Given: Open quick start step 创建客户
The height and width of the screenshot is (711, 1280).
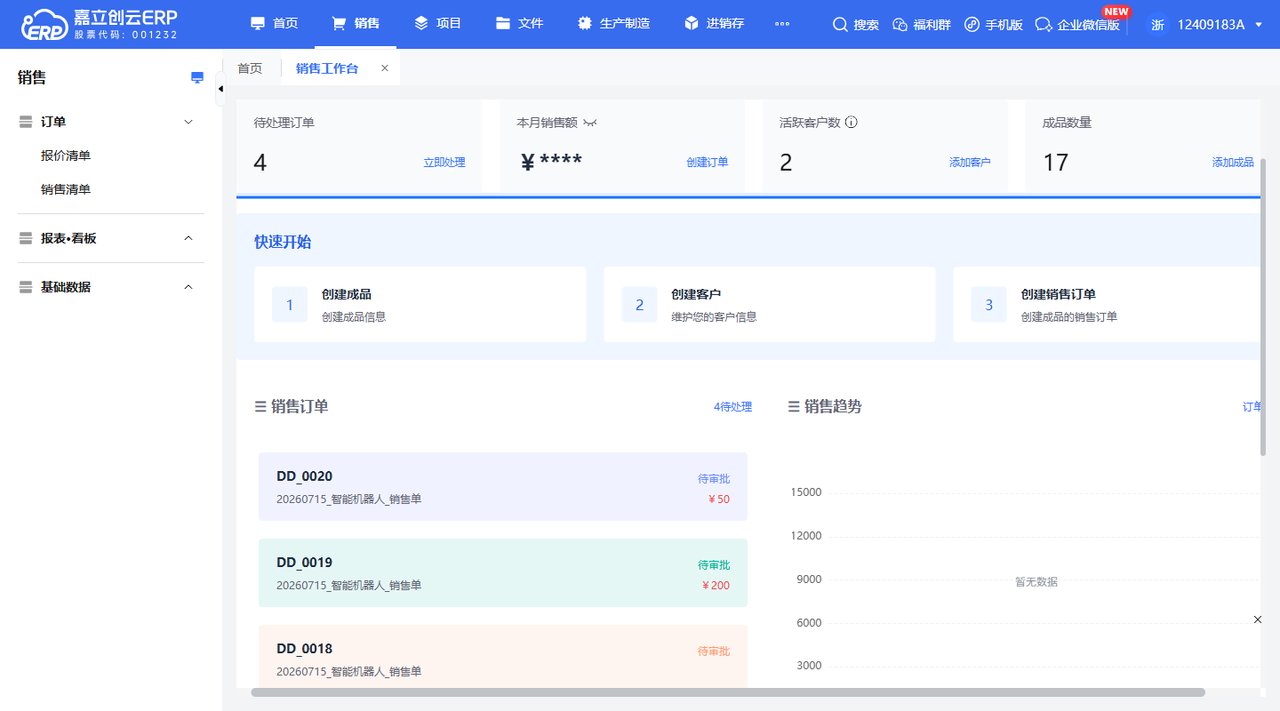Looking at the screenshot, I should (x=769, y=304).
